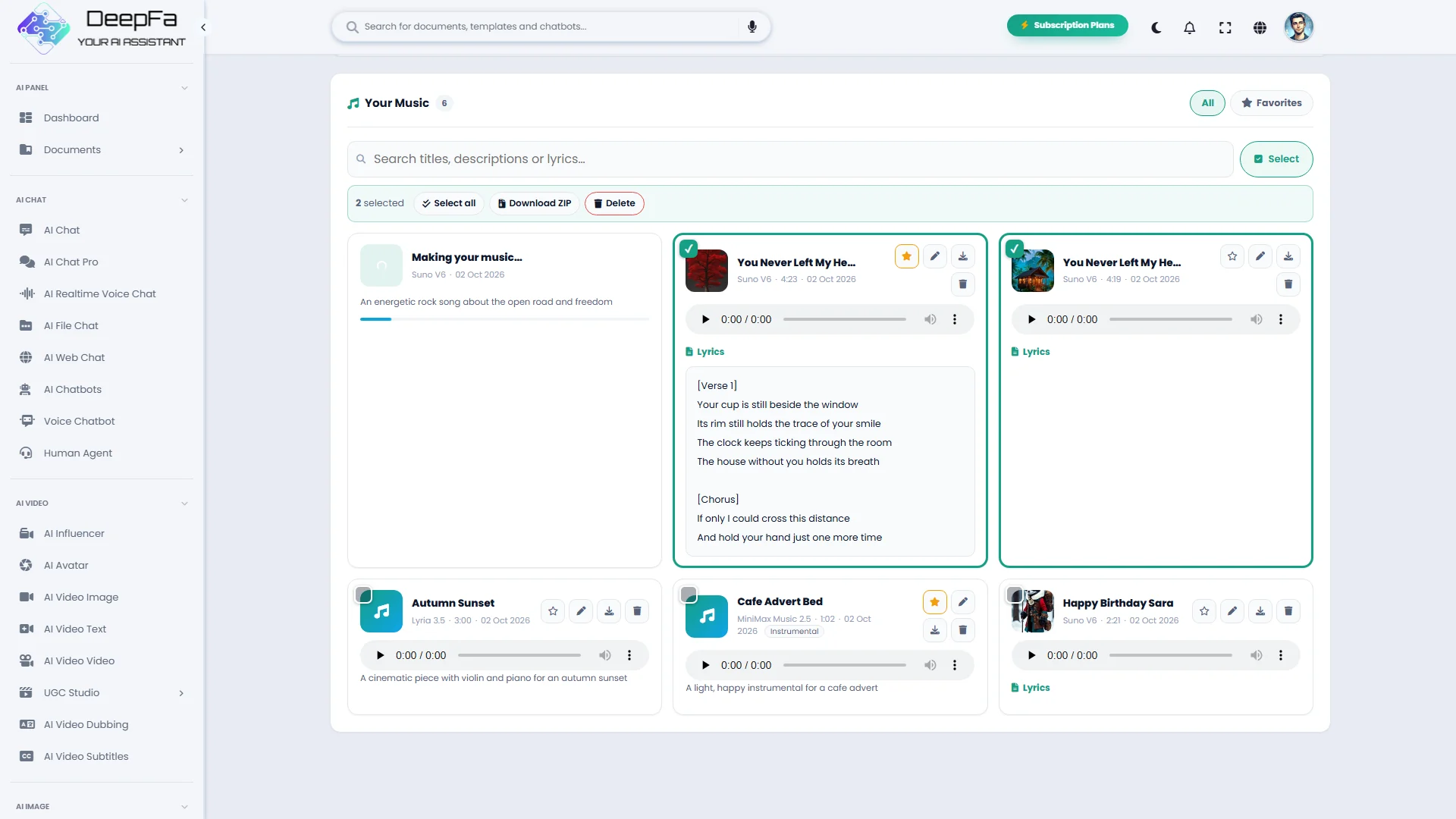Edit the Cafe Advert Bed track

(962, 602)
